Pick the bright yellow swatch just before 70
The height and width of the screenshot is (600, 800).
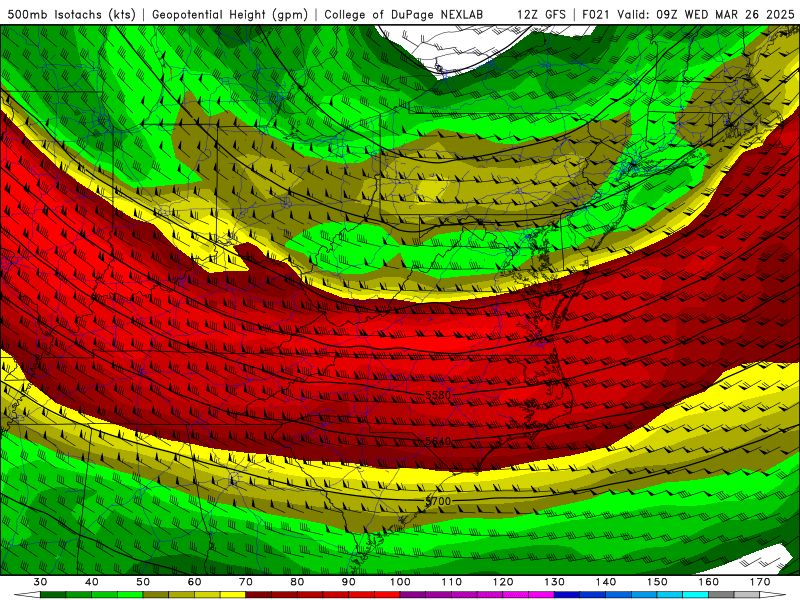coord(233,595)
